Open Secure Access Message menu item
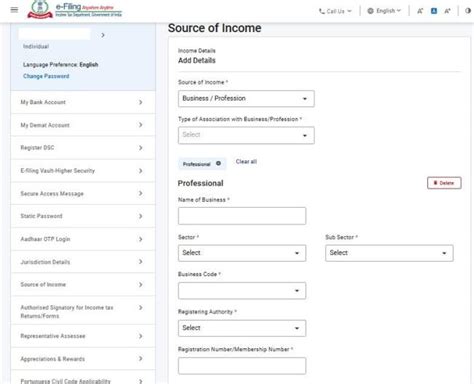The image size is (474, 384). 83,193
